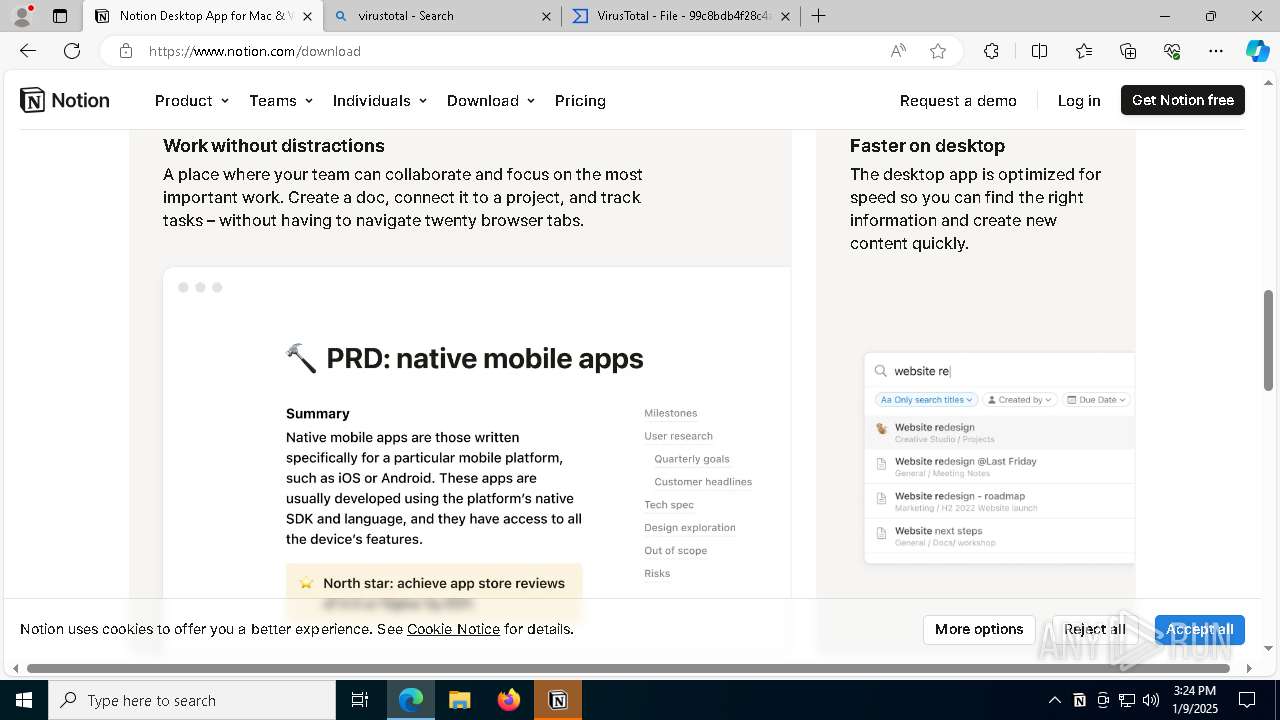Screen dimensions: 1280x720
Task: Open the Copilot icon in the Edge toolbar
Action: click(1257, 51)
